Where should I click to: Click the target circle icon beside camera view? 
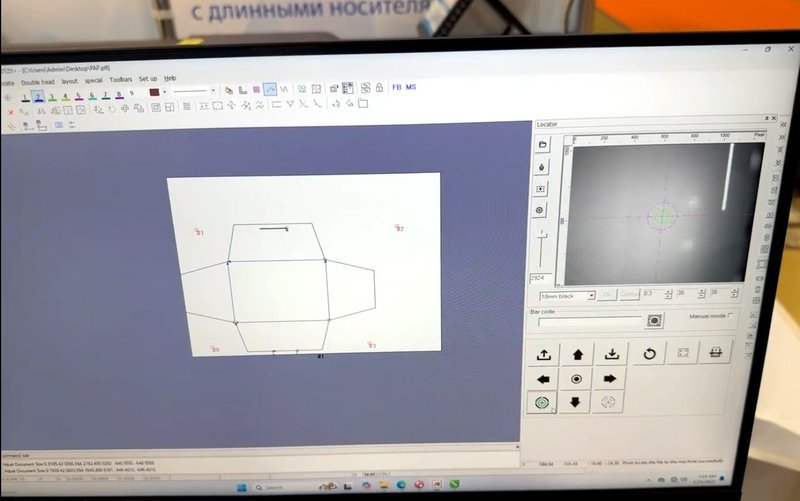tap(539, 210)
